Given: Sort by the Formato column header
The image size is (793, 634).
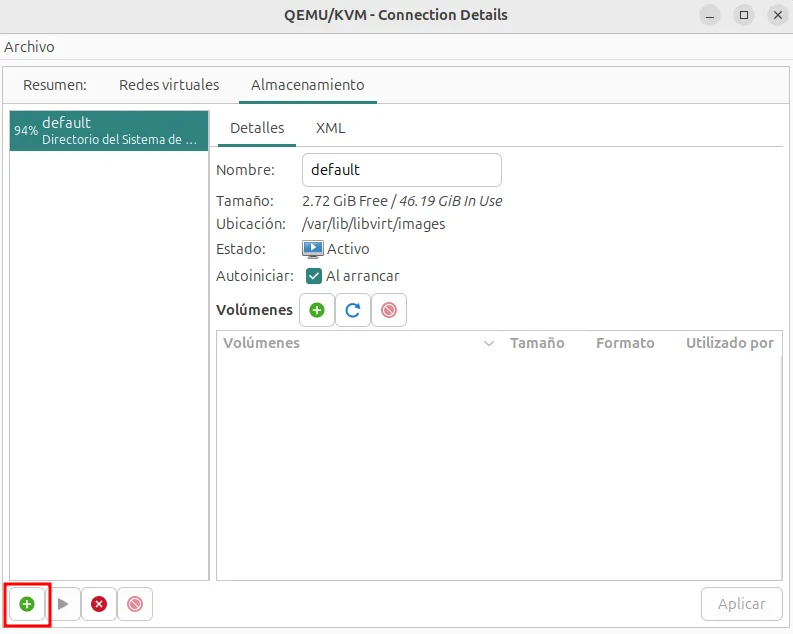Looking at the screenshot, I should pyautogui.click(x=625, y=343).
